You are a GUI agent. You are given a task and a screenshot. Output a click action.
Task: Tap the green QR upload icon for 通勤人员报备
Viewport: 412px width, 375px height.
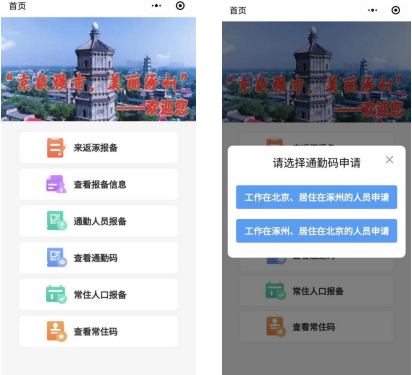coord(56,221)
